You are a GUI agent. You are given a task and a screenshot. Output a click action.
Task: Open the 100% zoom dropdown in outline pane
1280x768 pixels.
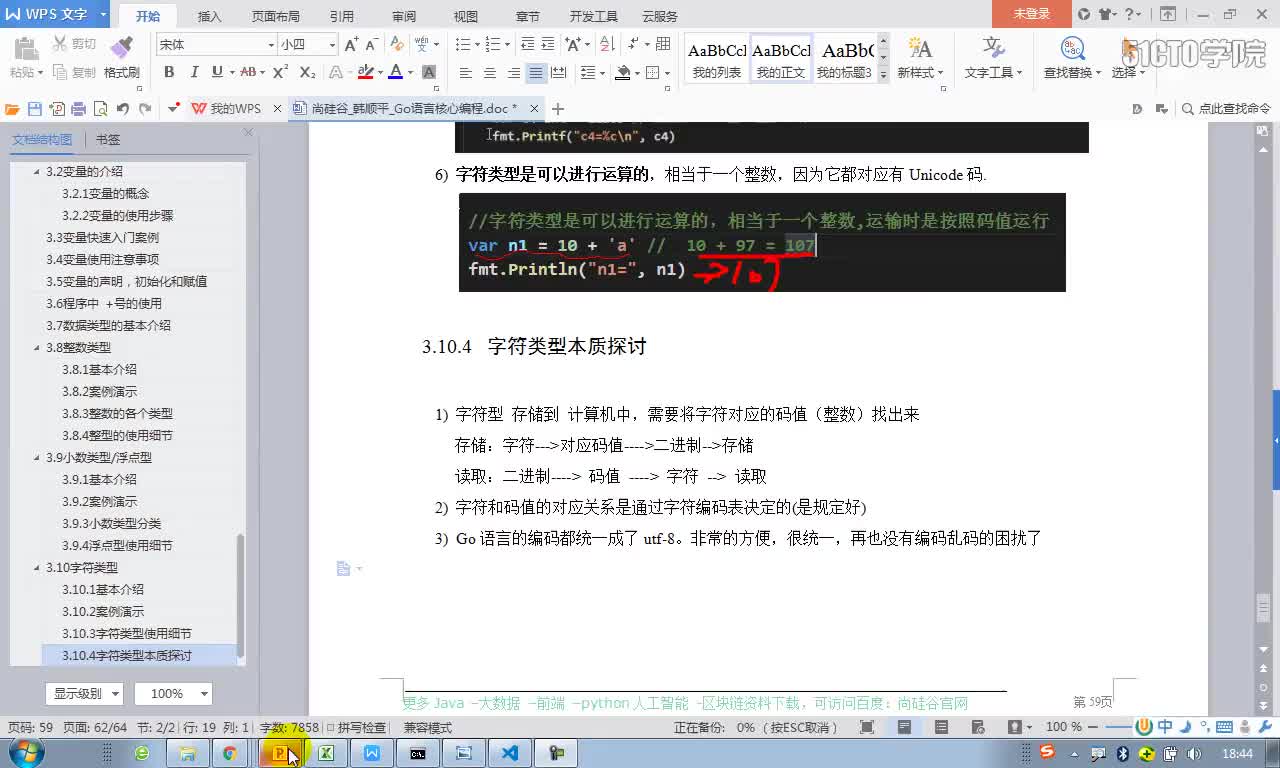click(174, 693)
